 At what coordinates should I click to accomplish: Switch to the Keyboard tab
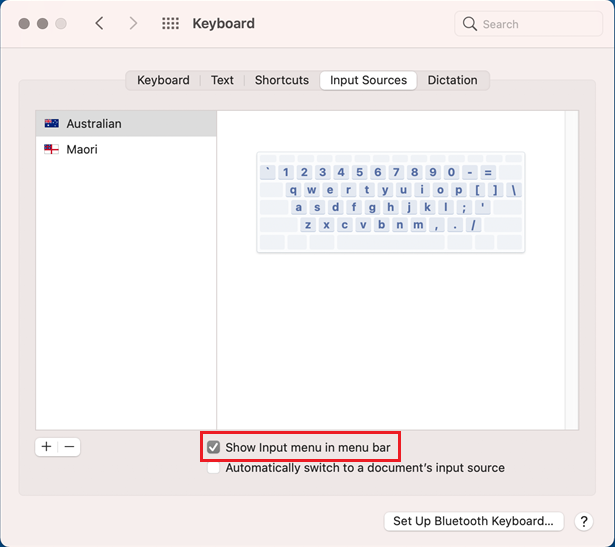[x=163, y=80]
